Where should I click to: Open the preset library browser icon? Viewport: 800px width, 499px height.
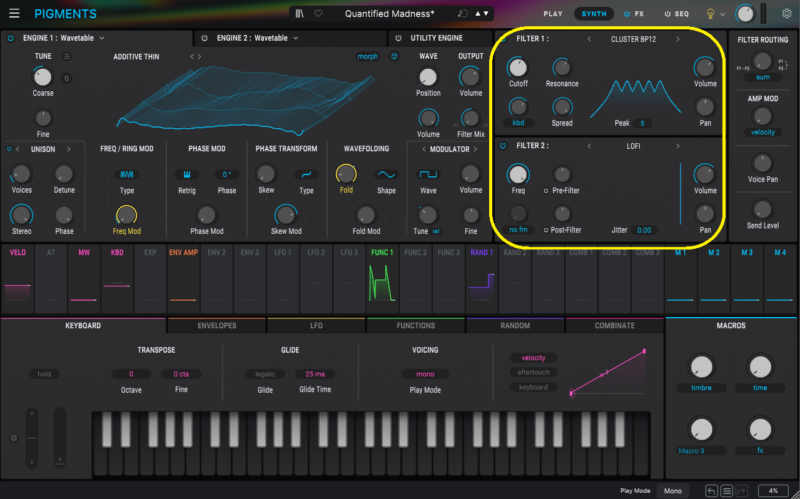coord(299,14)
